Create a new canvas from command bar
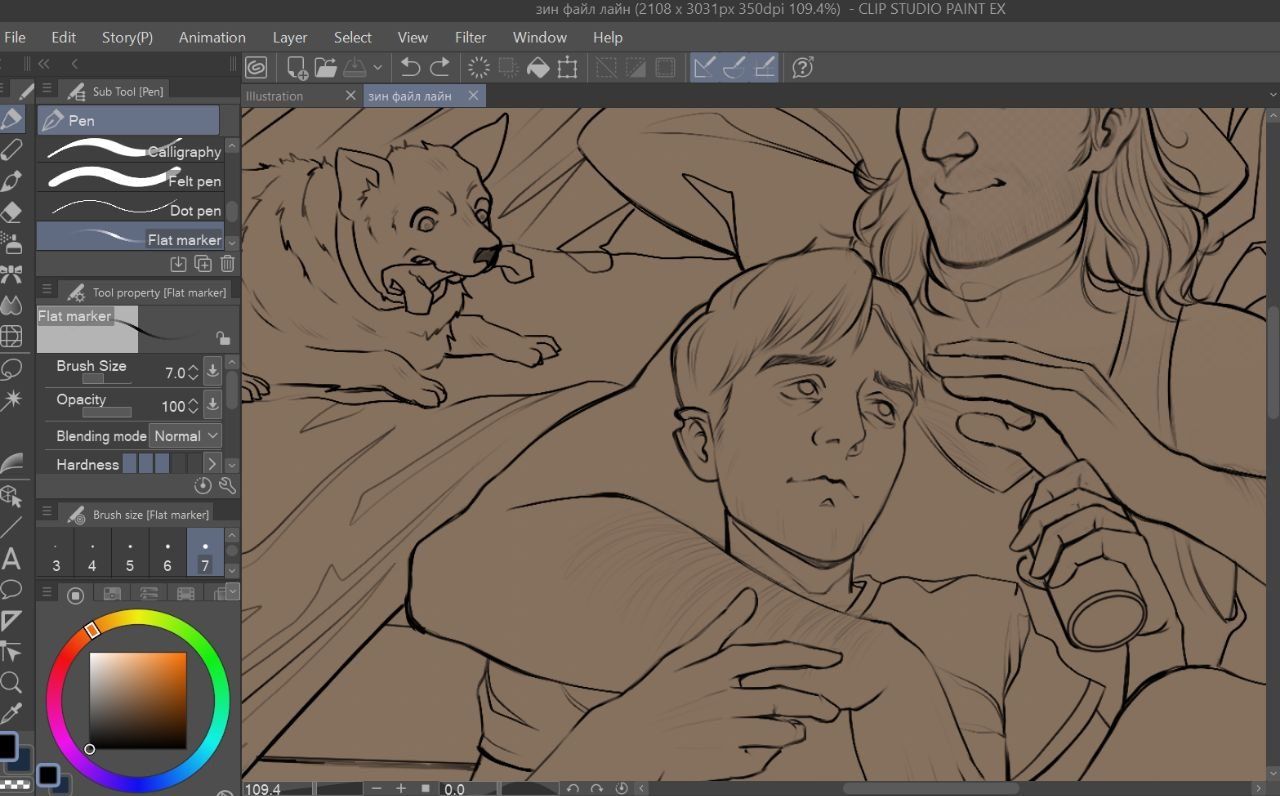Viewport: 1280px width, 796px height. (x=297, y=67)
